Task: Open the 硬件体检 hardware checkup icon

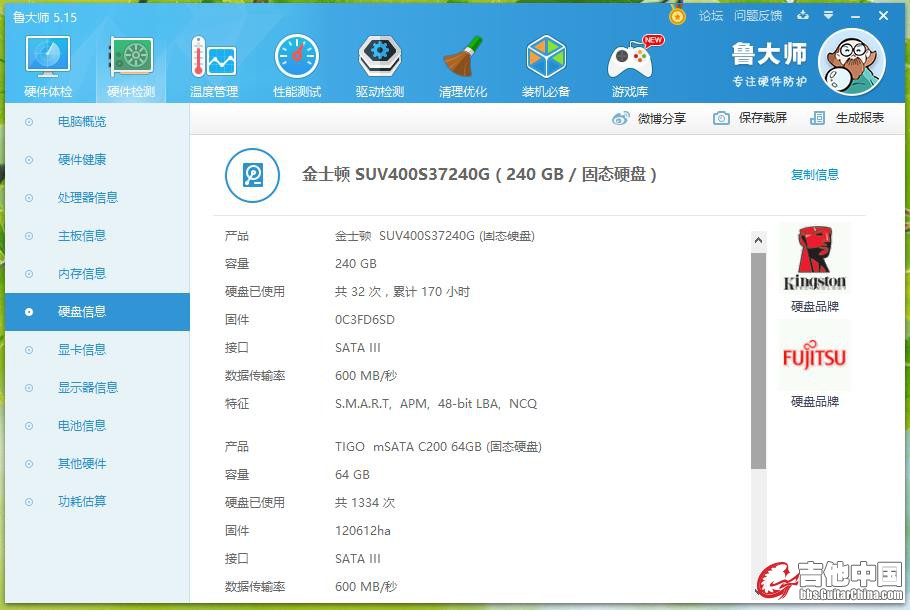Action: pos(47,60)
